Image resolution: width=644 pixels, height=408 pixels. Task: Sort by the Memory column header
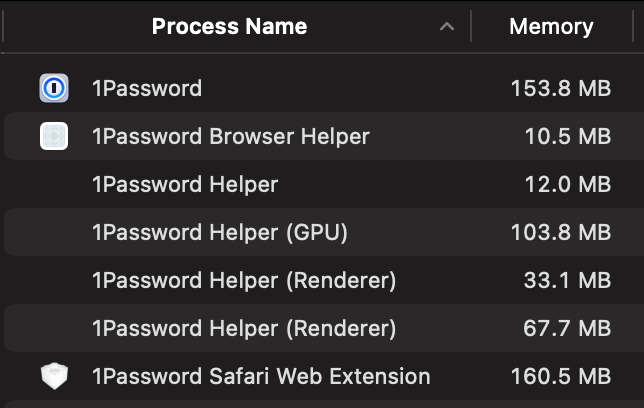pos(551,27)
